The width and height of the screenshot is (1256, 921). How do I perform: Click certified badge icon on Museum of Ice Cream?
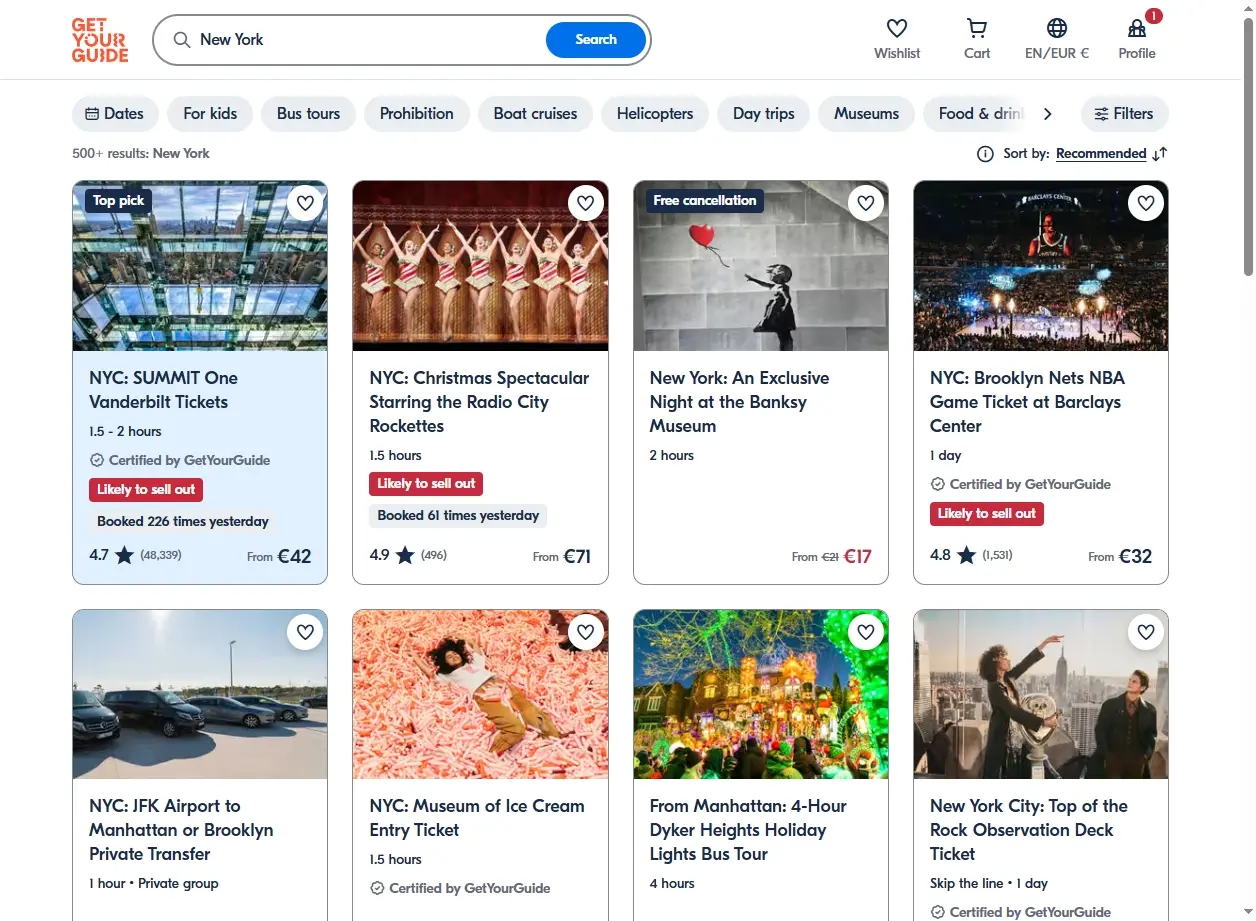(377, 889)
